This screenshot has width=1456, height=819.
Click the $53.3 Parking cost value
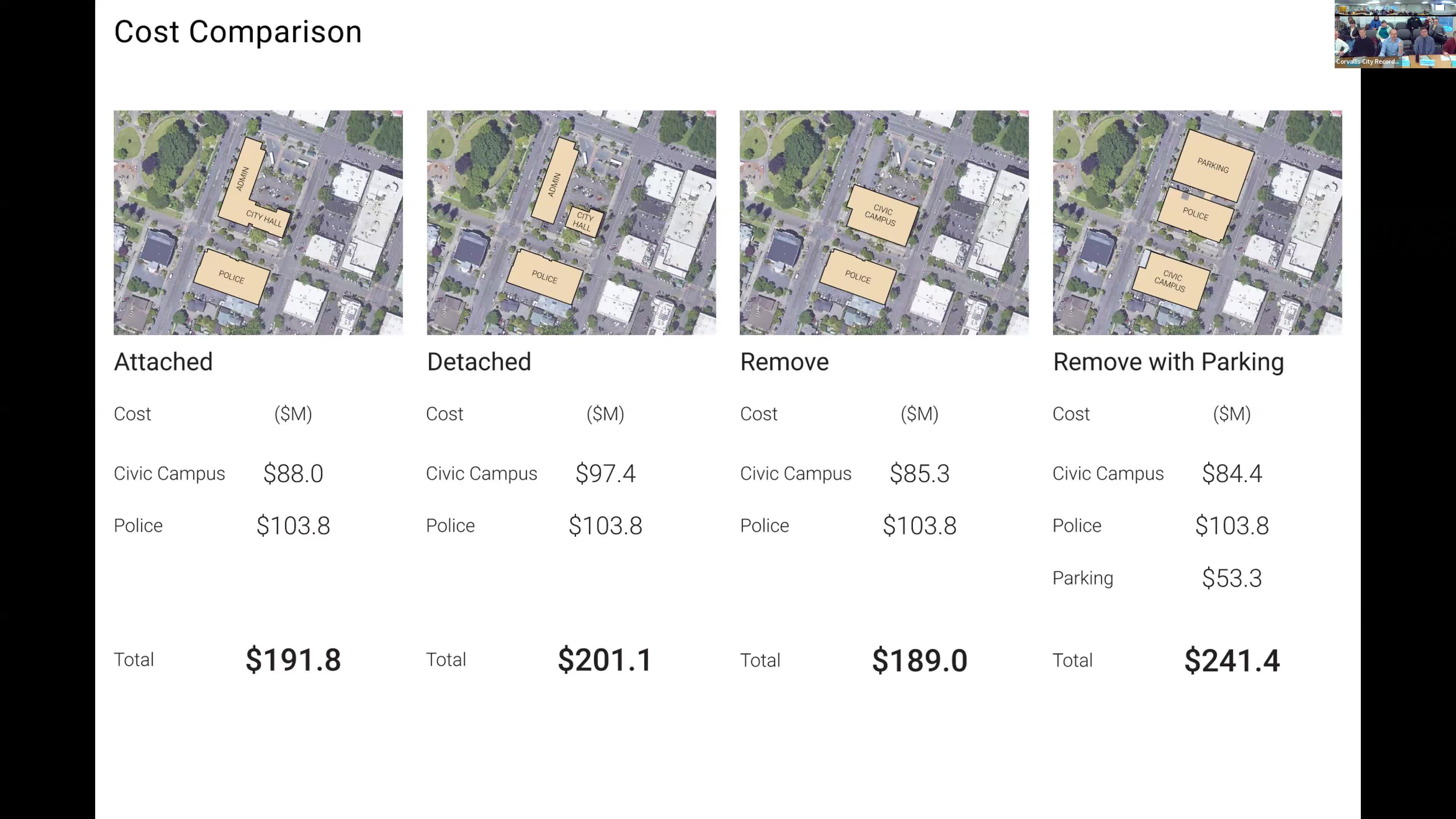(1232, 577)
